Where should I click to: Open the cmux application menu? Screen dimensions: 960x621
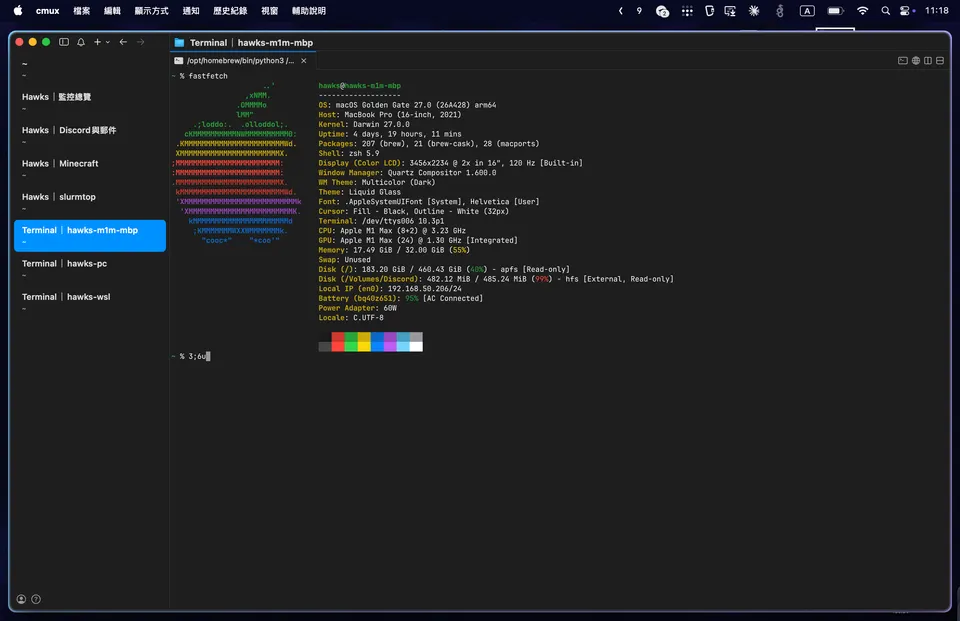tap(47, 10)
